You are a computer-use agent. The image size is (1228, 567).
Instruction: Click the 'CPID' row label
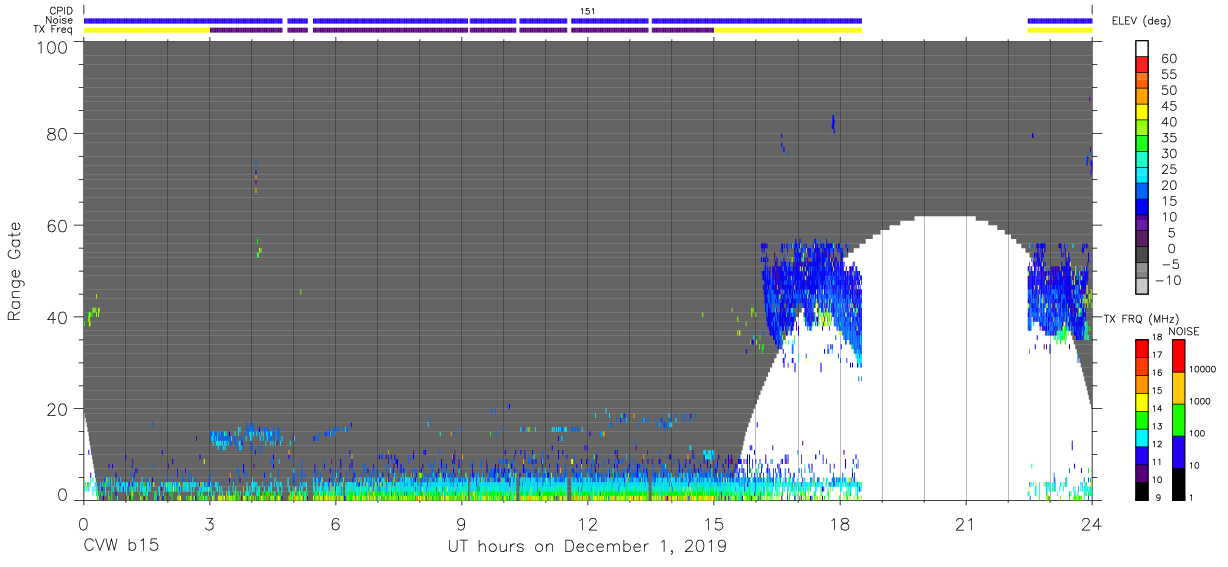tap(62, 10)
